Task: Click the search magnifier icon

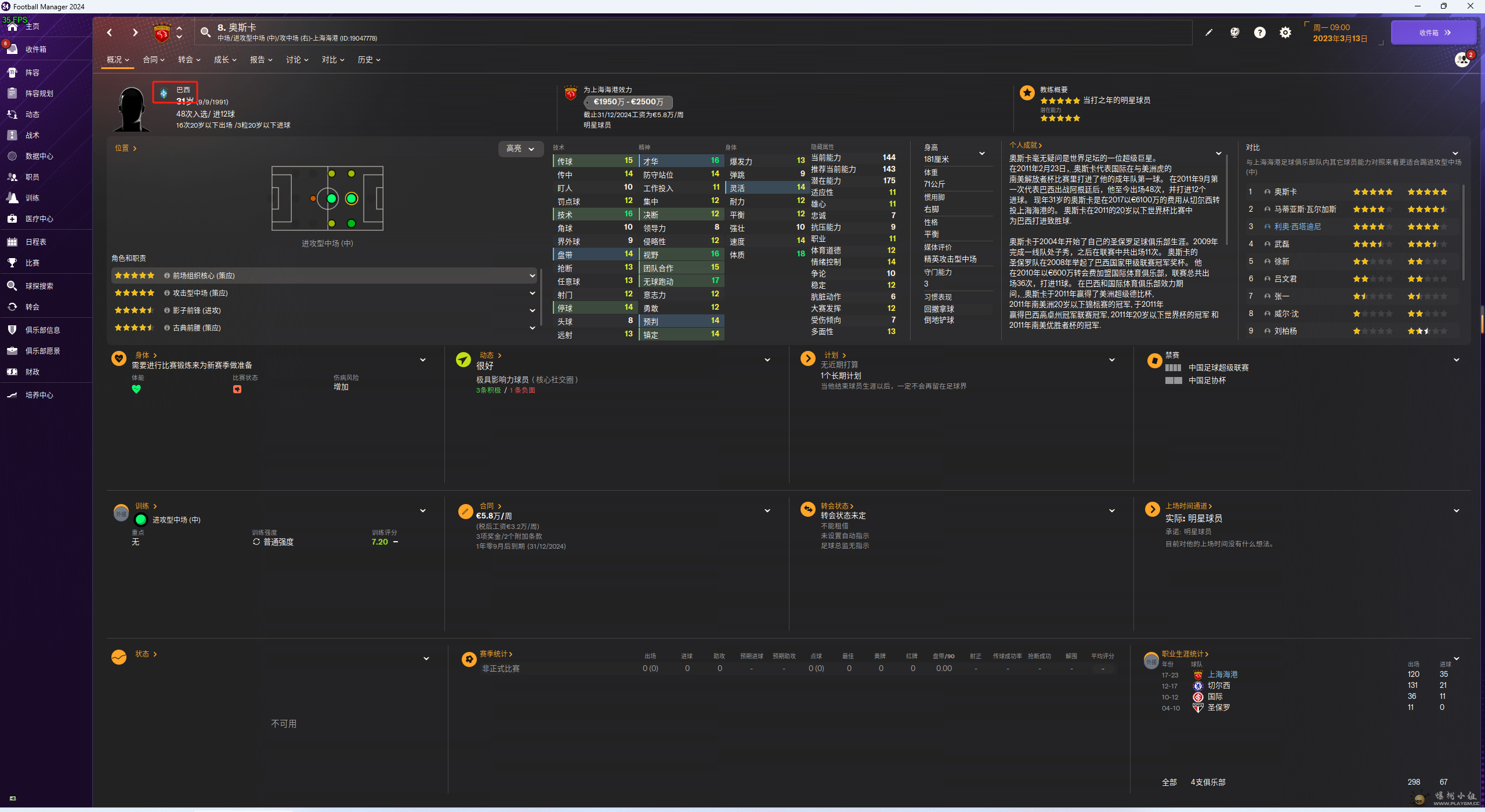Action: coord(205,32)
